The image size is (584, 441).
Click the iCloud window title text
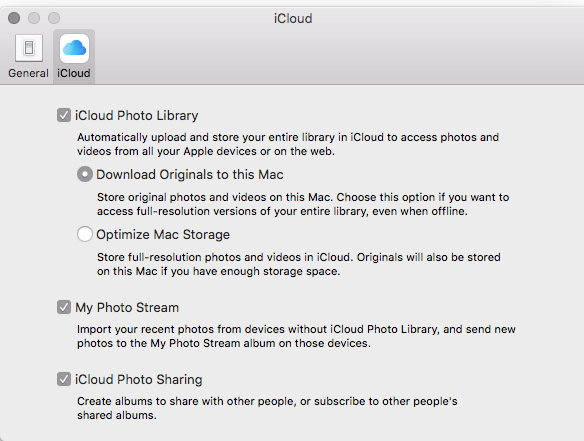click(x=293, y=18)
